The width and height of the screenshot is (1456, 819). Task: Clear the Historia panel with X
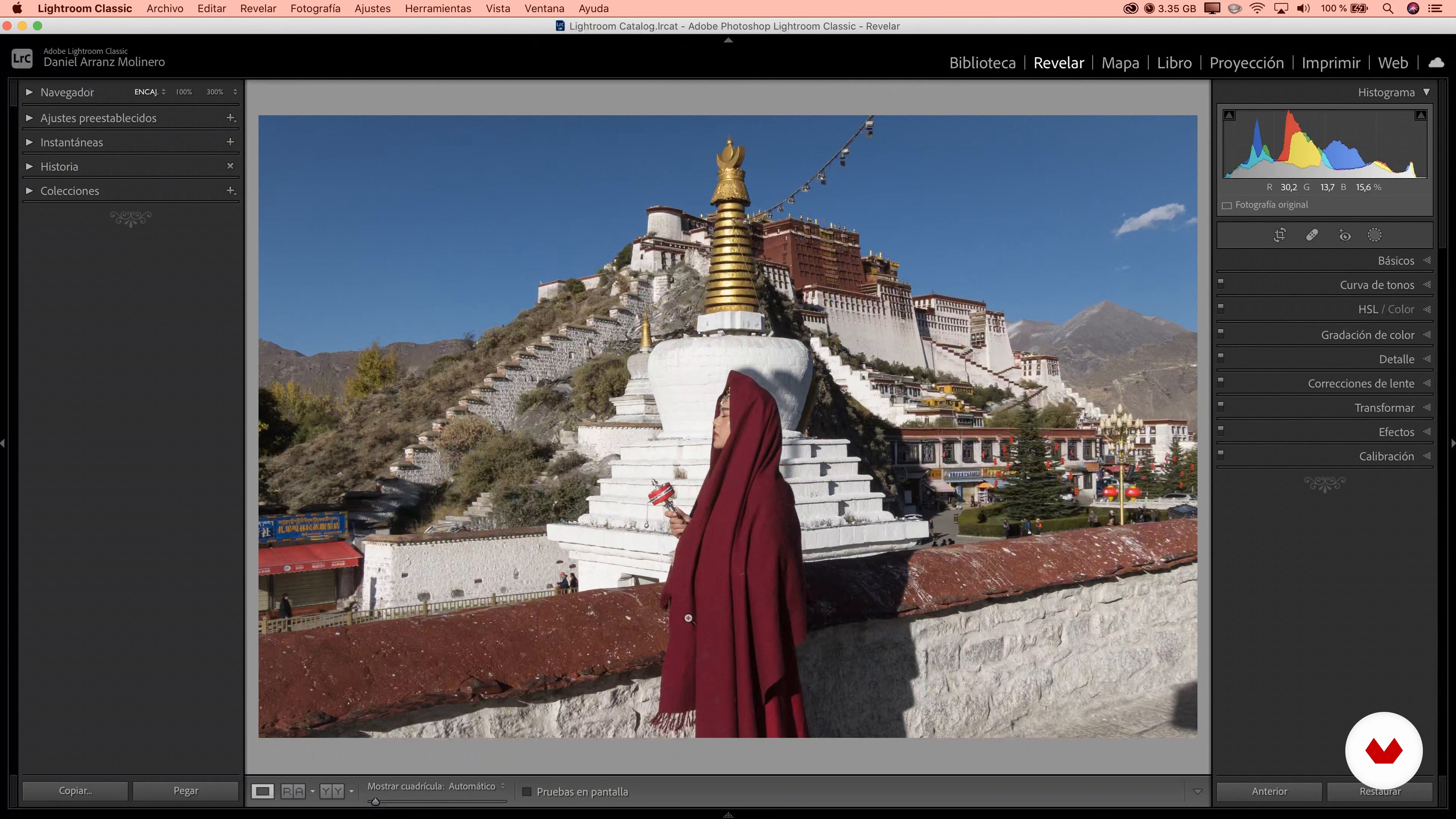coord(230,166)
